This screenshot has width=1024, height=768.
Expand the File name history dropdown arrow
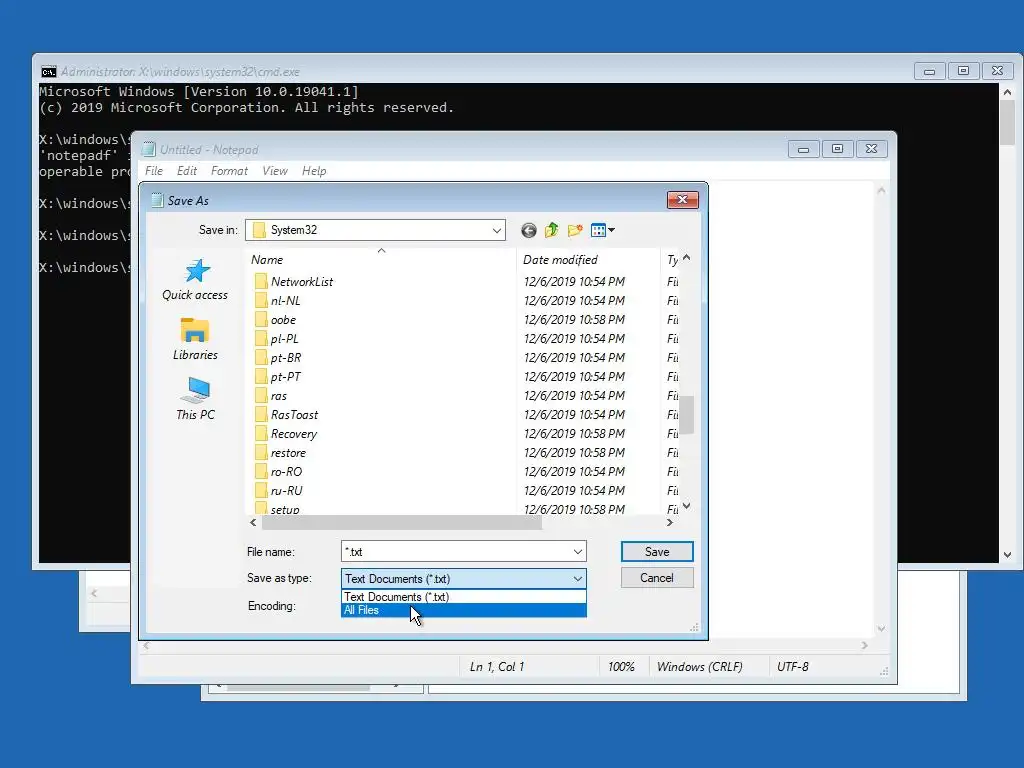pyautogui.click(x=577, y=552)
